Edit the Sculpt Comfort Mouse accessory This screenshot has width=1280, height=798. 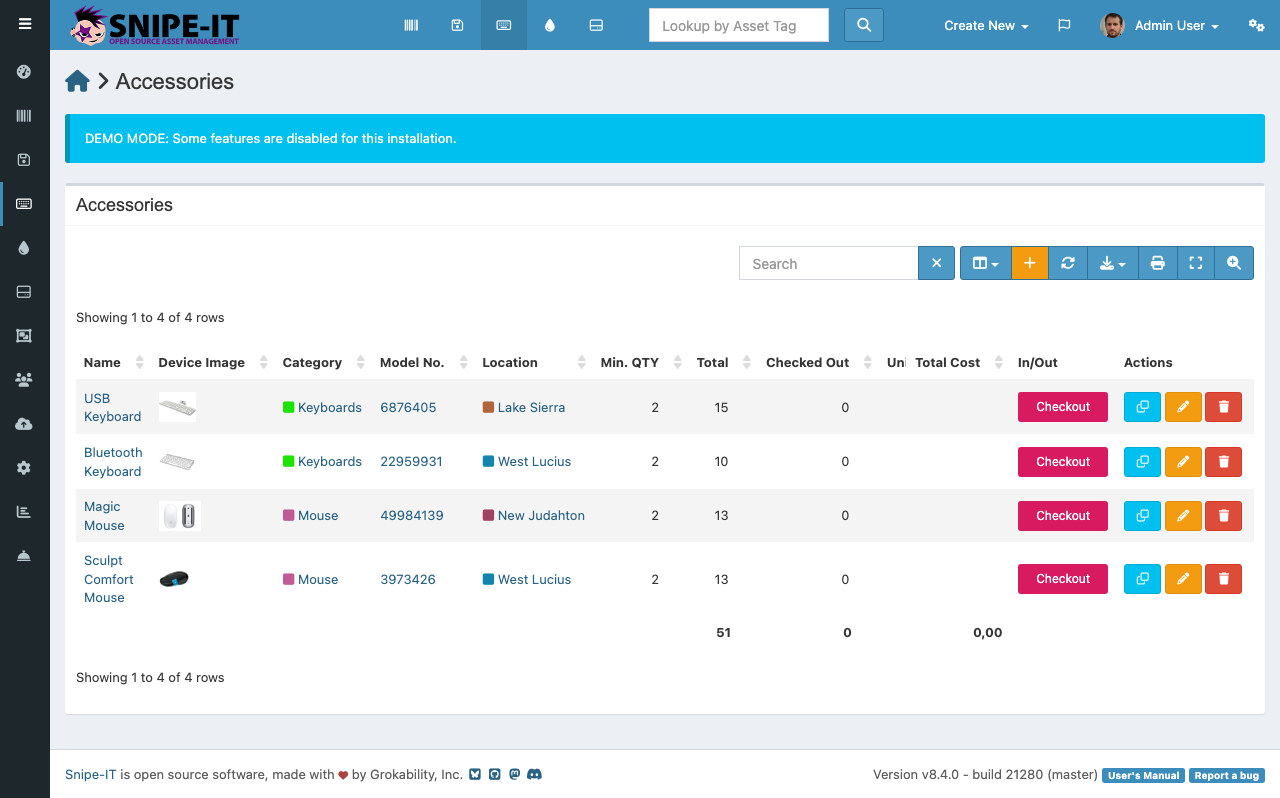point(1183,579)
